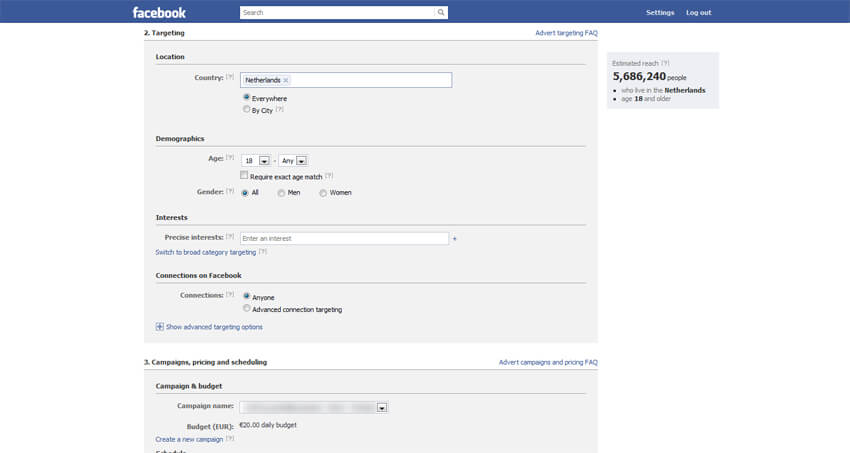Click the Facebook logo
Screen dimensions: 850x453
(159, 12)
